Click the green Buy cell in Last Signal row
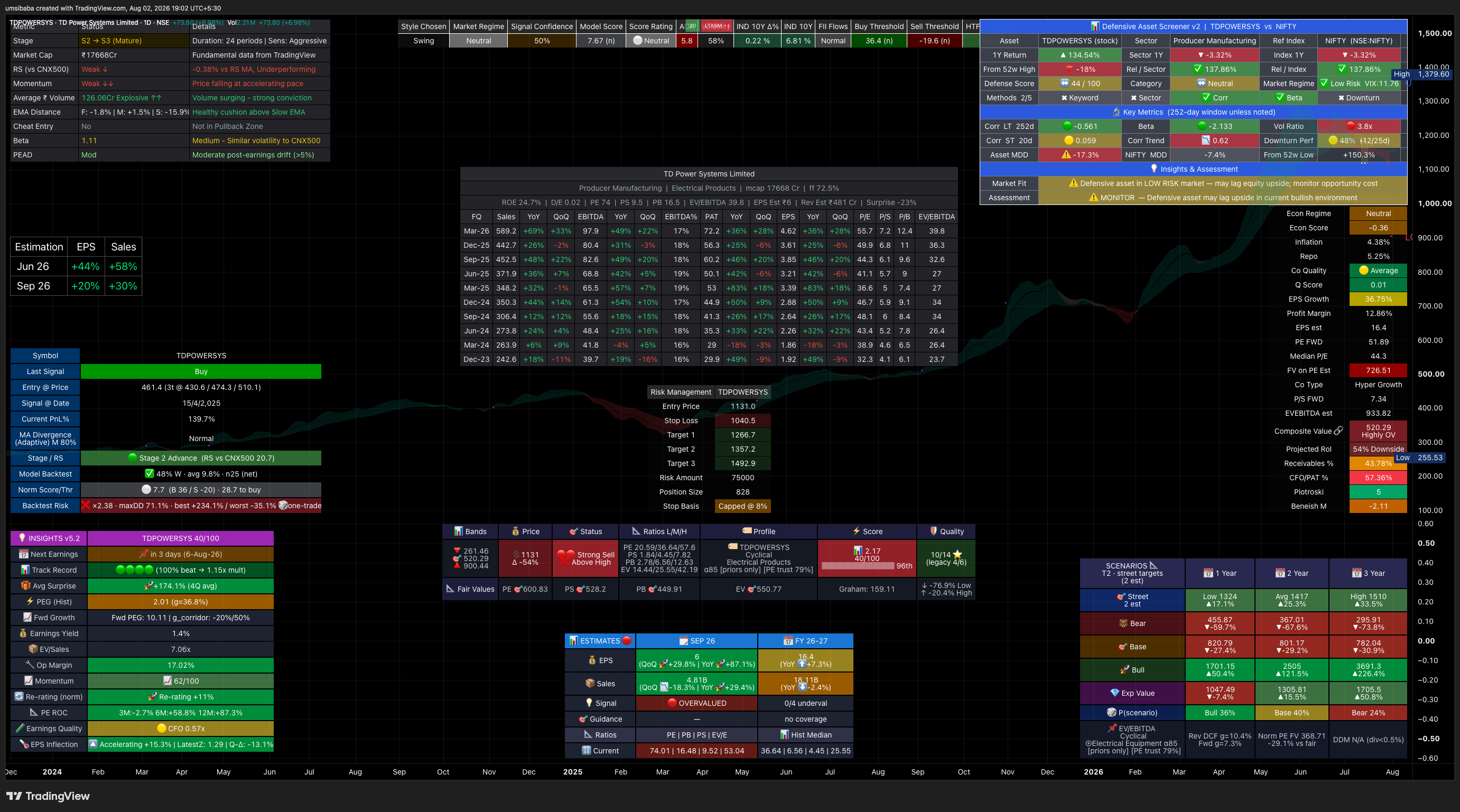The image size is (1460, 812). point(201,372)
